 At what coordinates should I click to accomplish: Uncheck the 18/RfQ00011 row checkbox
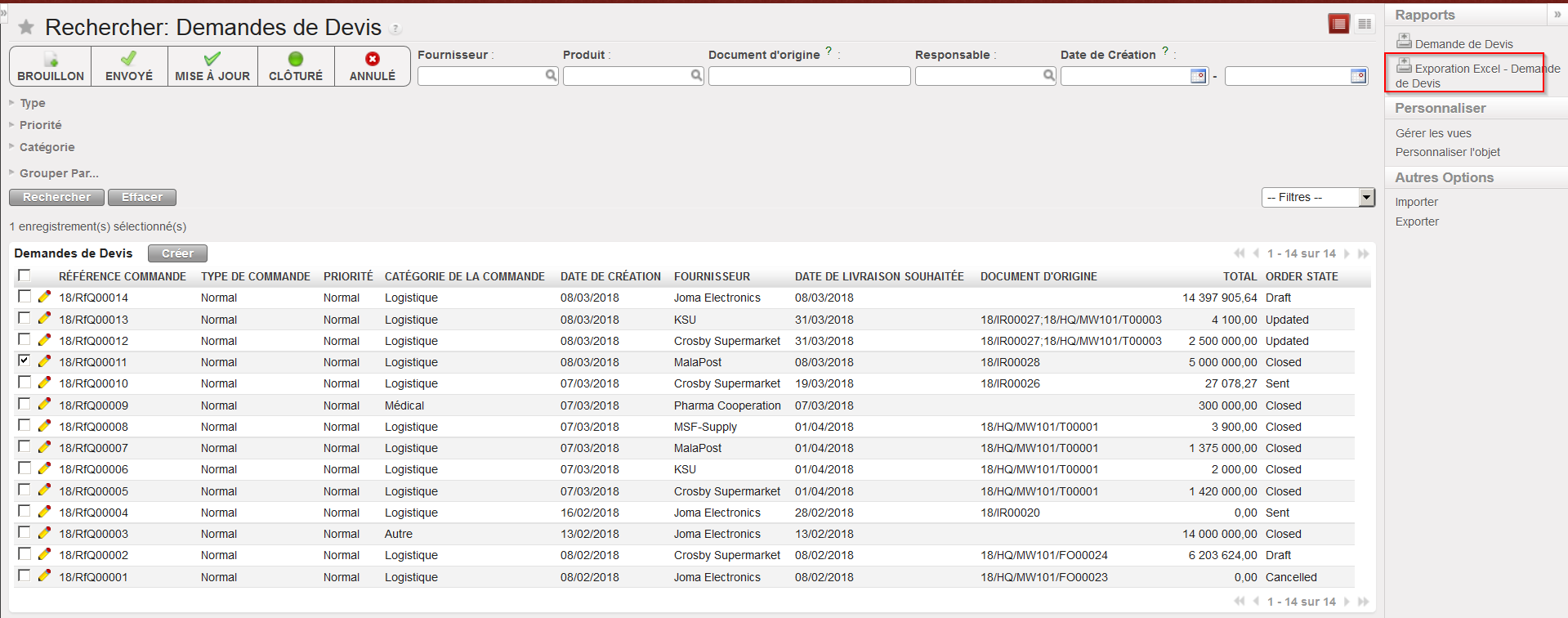pos(25,360)
